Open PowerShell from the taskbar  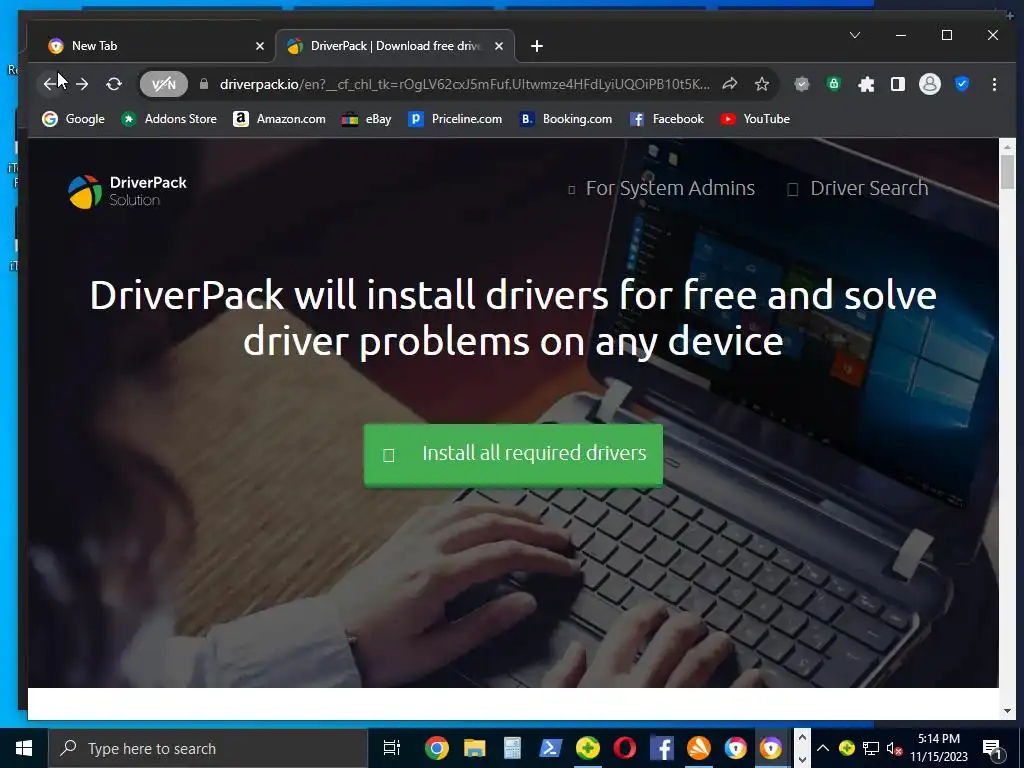pos(551,748)
